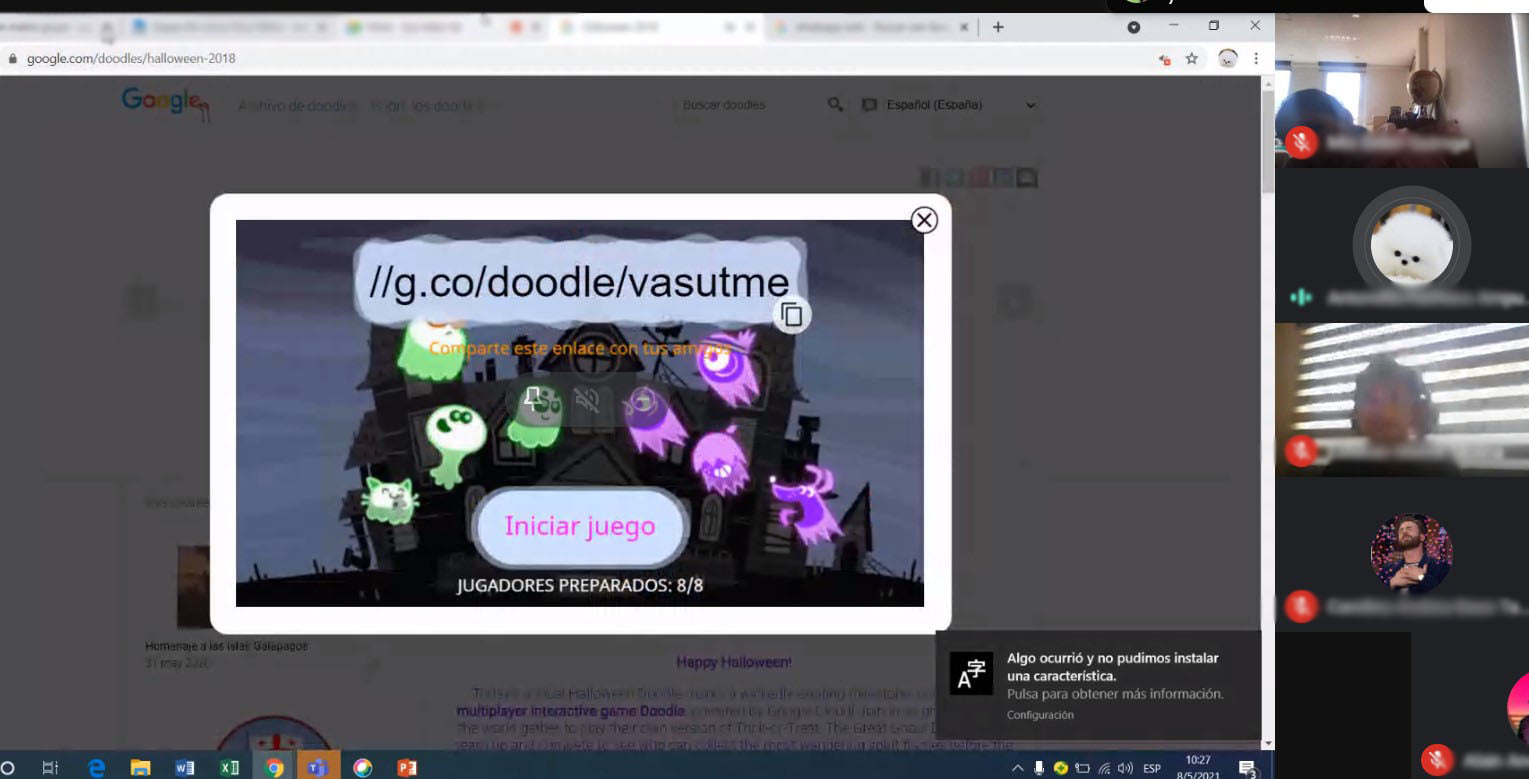
Task: Open a new browser tab
Action: coord(997,27)
